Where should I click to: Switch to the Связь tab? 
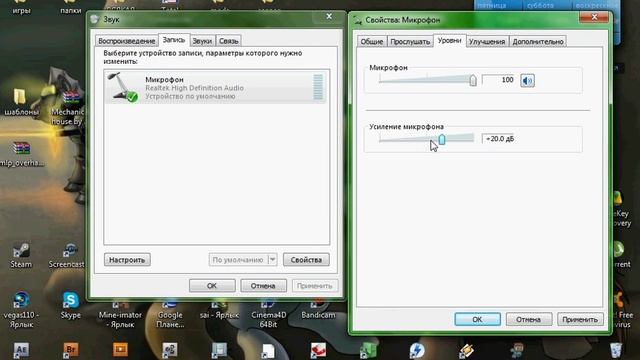(228, 41)
